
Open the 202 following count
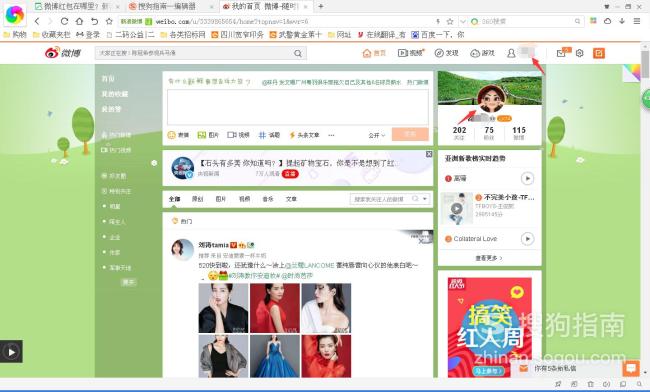click(x=459, y=133)
